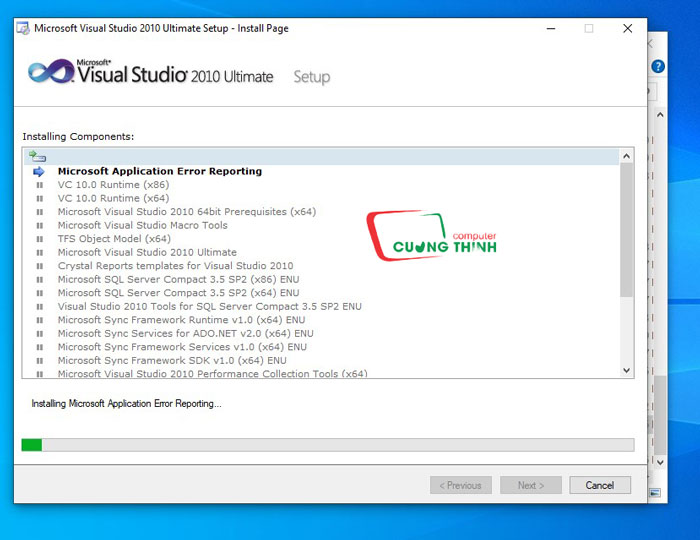The height and width of the screenshot is (540, 700).
Task: Click pause icon beside Sync Framework SDK v1.0
Action: click(x=40, y=361)
